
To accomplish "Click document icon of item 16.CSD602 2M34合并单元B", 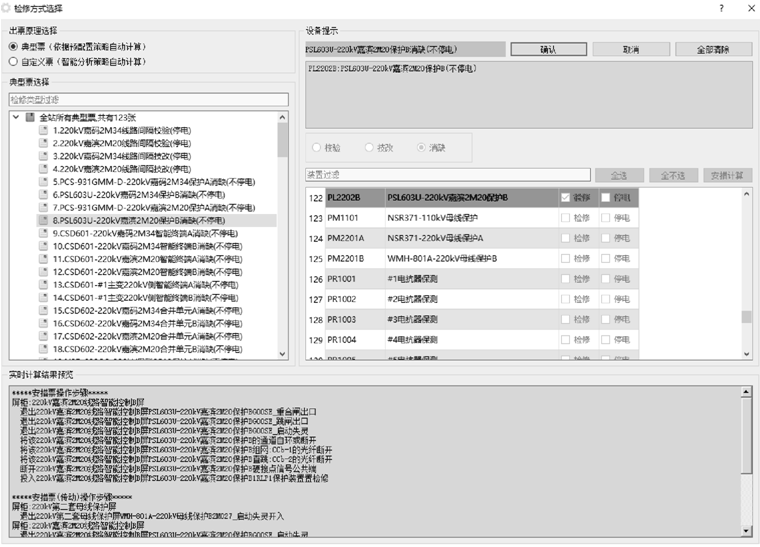I will tap(43, 323).
